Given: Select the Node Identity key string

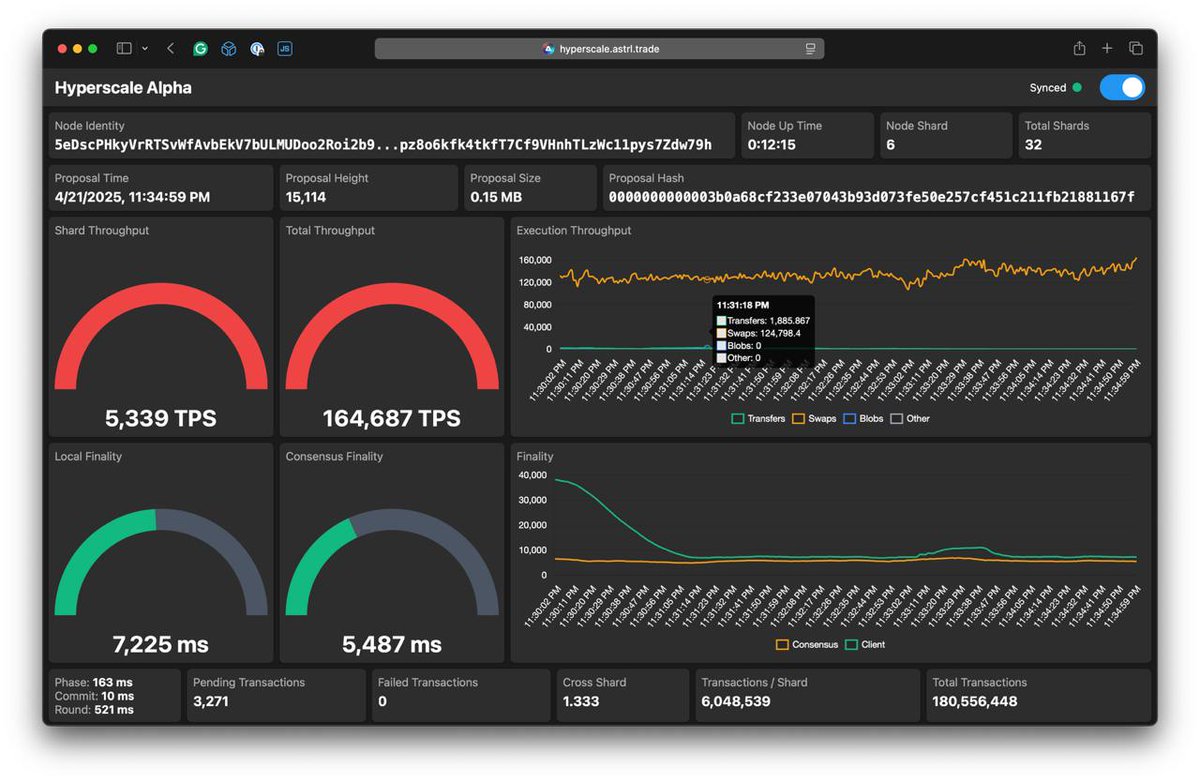Looking at the screenshot, I should coord(383,145).
